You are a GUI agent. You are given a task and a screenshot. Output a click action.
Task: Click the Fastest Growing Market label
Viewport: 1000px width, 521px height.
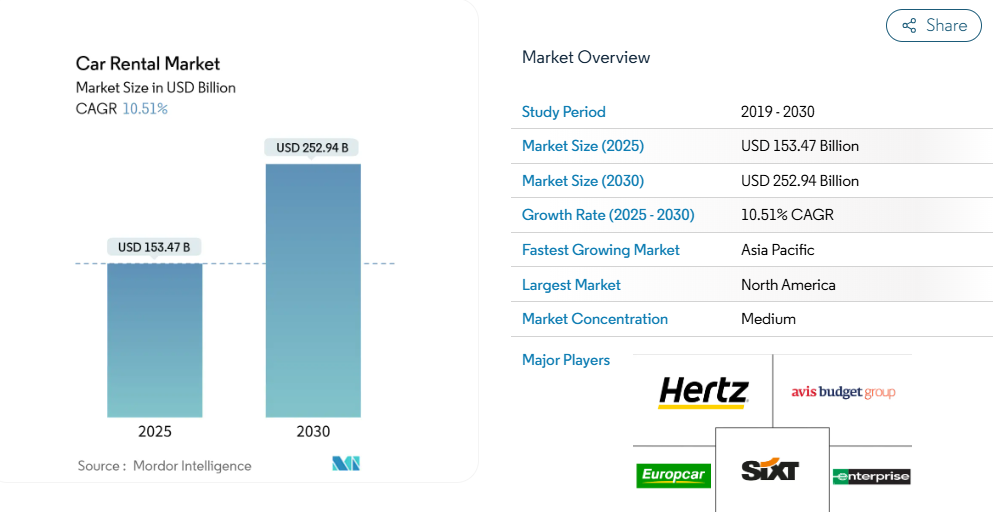[601, 250]
